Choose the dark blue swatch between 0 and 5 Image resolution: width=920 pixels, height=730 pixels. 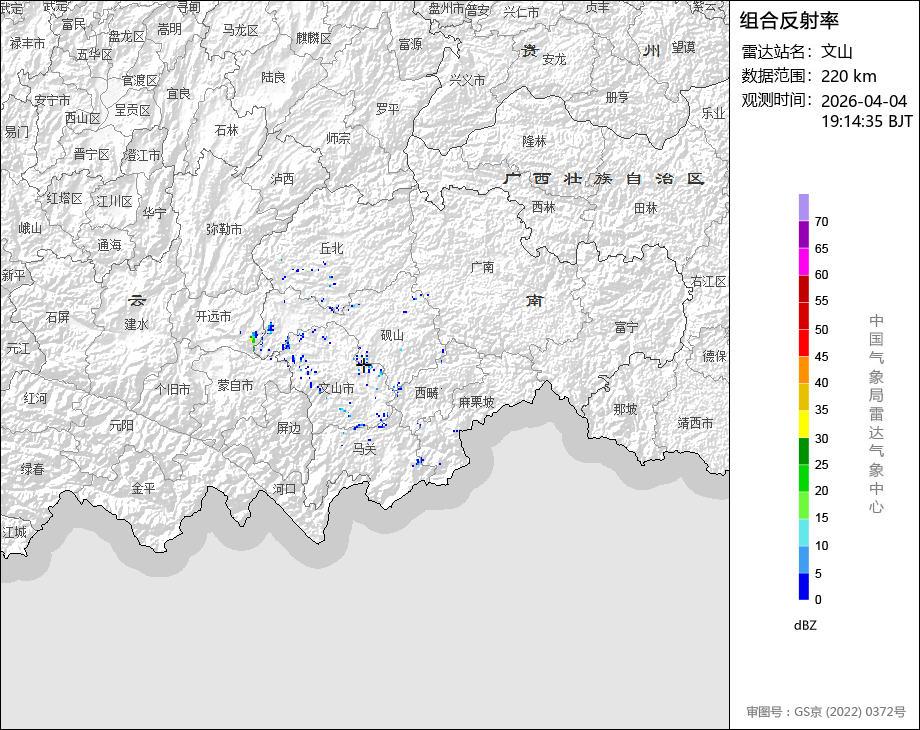click(803, 587)
